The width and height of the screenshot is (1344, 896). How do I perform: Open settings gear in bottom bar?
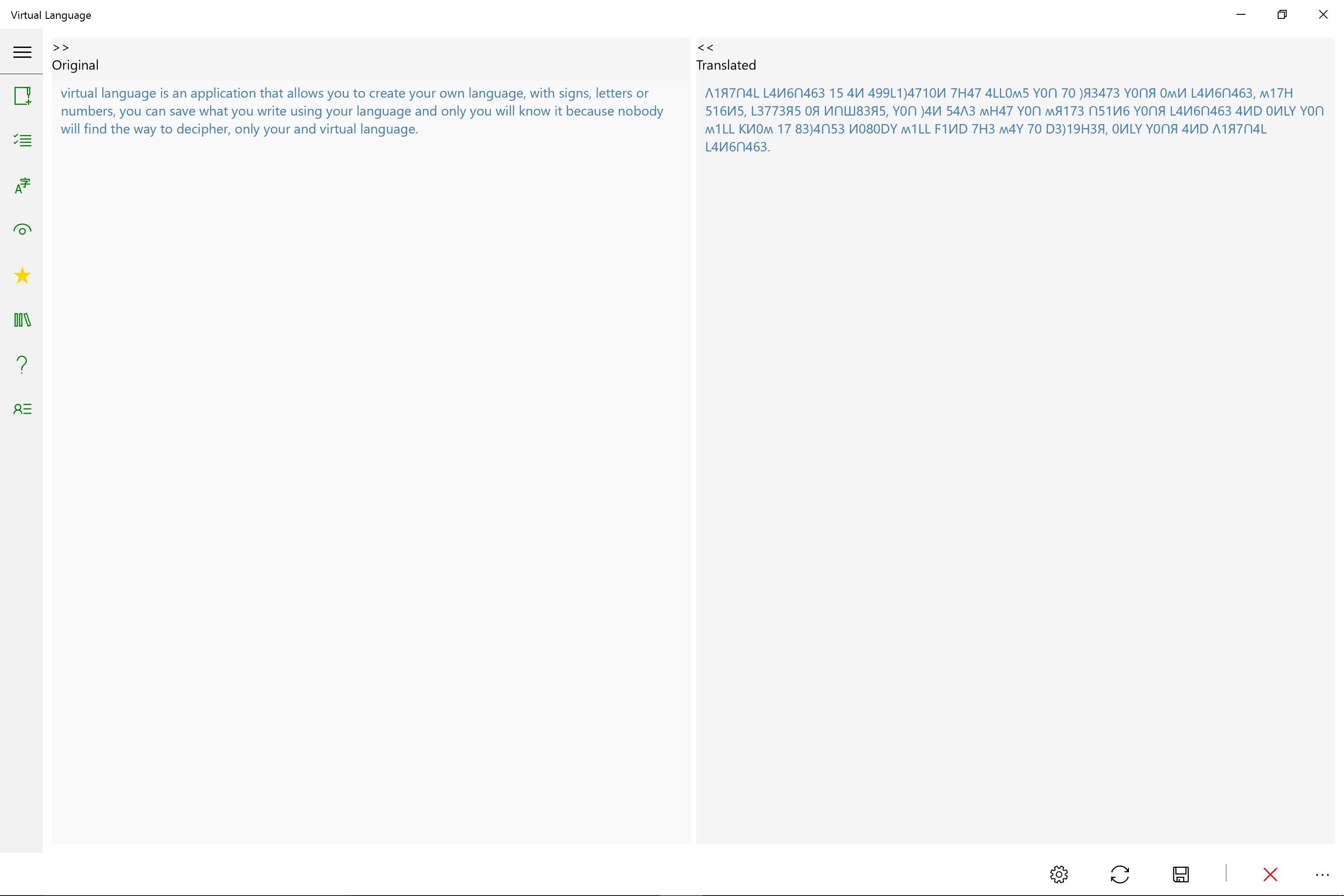point(1059,874)
